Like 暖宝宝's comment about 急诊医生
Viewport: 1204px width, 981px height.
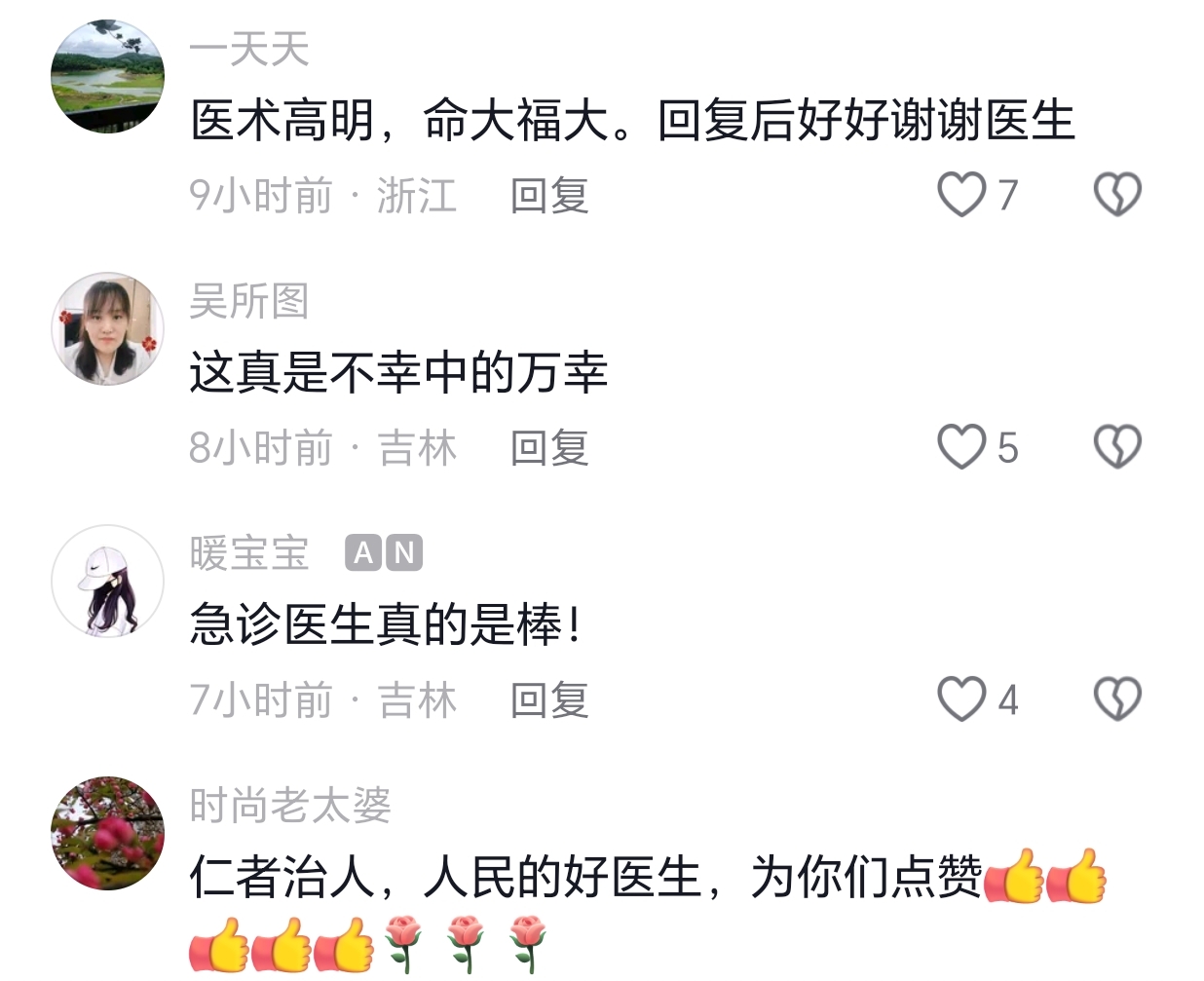pos(961,698)
